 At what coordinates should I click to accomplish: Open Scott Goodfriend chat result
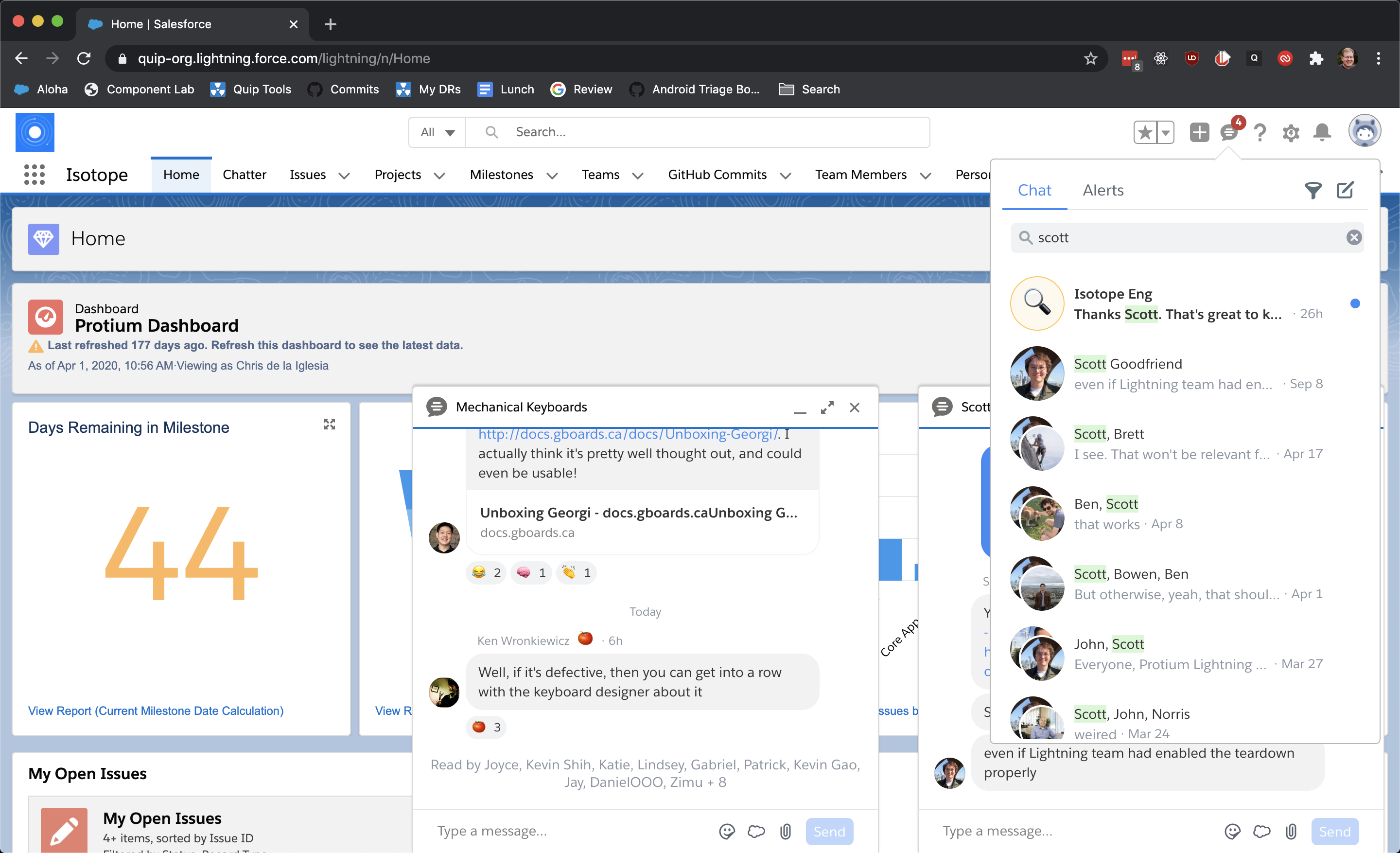(x=1186, y=373)
